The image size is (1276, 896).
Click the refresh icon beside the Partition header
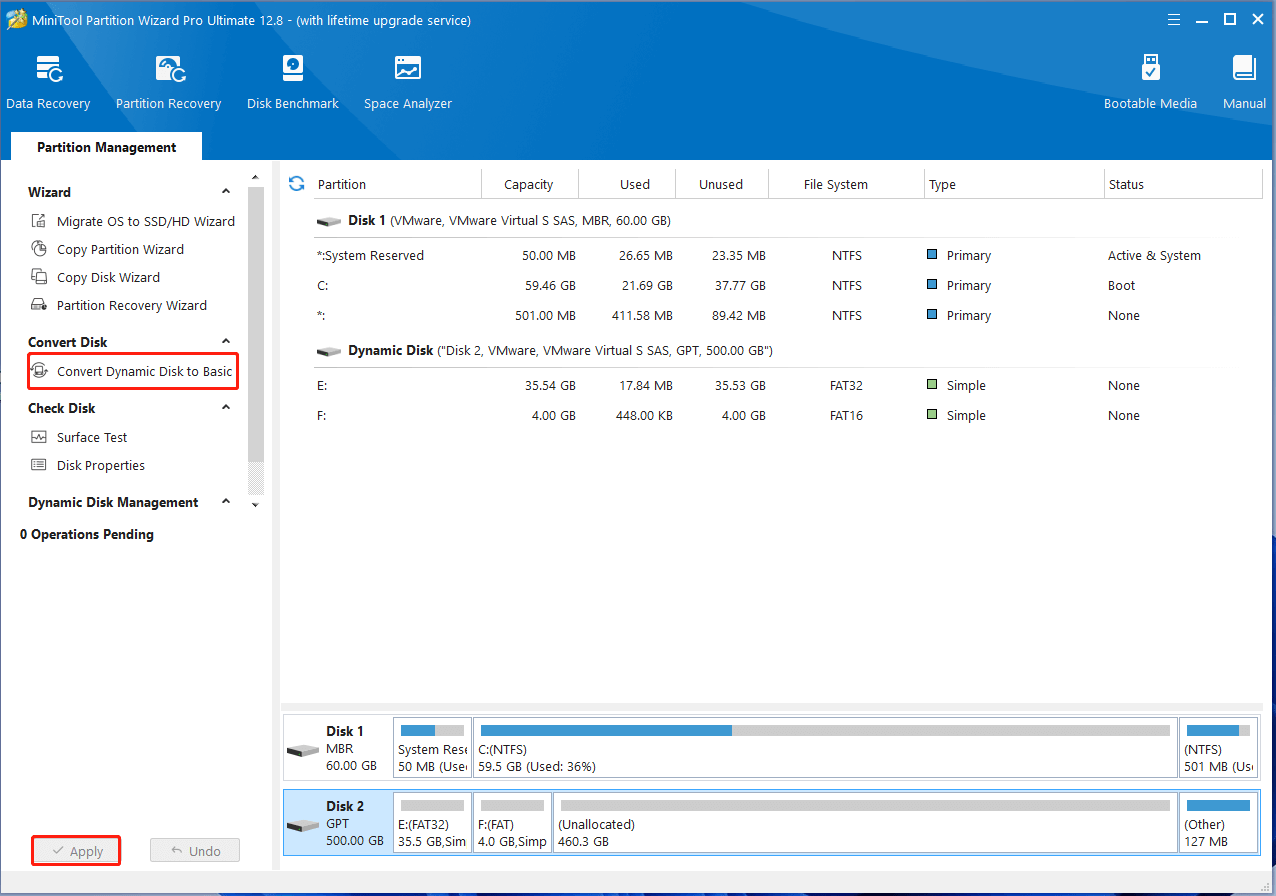[296, 184]
